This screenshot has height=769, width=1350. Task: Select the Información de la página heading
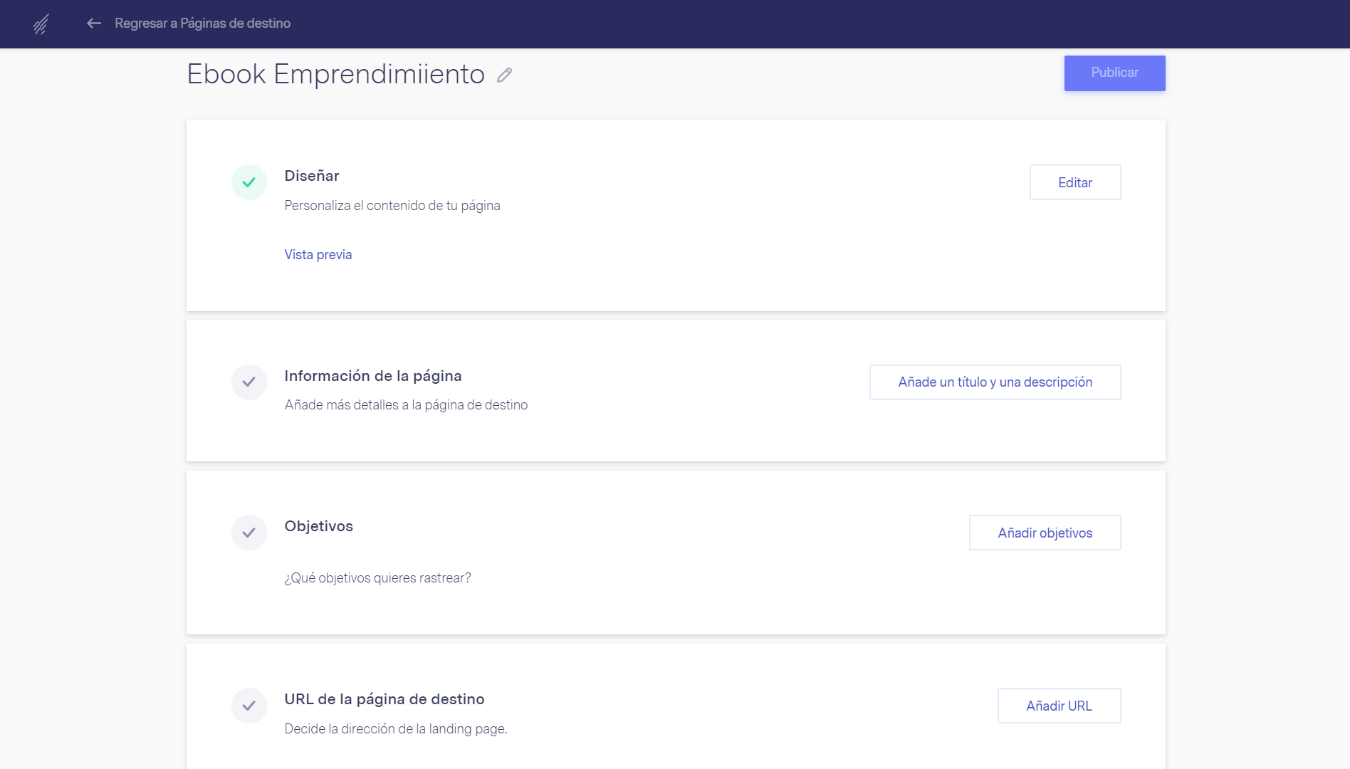pyautogui.click(x=373, y=376)
